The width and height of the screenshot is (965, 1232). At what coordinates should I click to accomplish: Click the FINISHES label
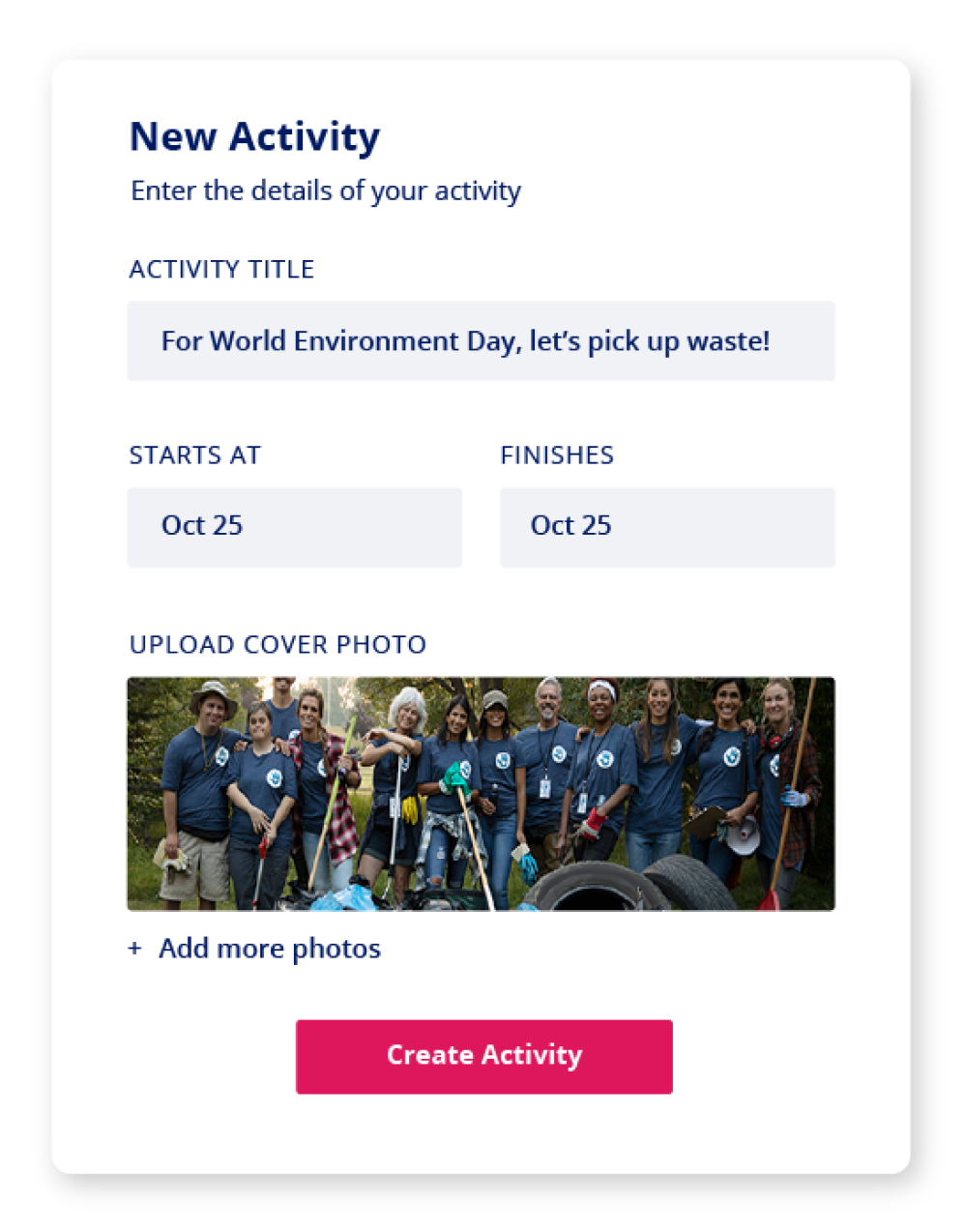[557, 455]
